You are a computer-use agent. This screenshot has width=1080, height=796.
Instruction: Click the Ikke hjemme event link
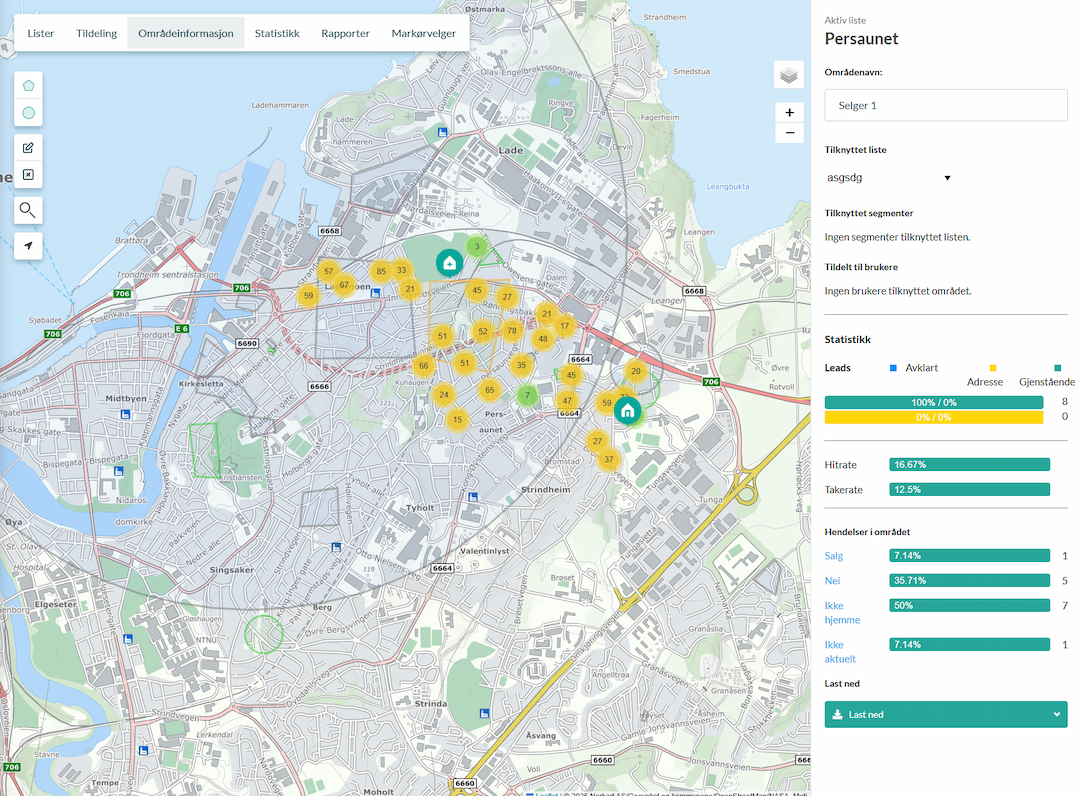[842, 612]
